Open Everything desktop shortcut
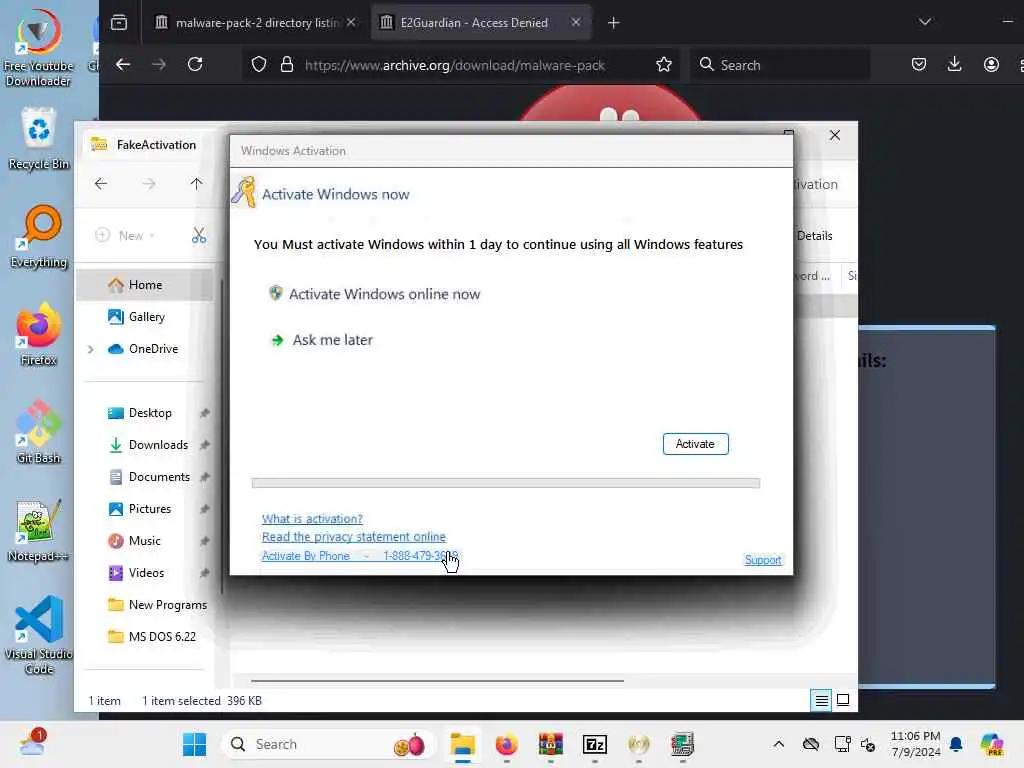 [x=39, y=238]
